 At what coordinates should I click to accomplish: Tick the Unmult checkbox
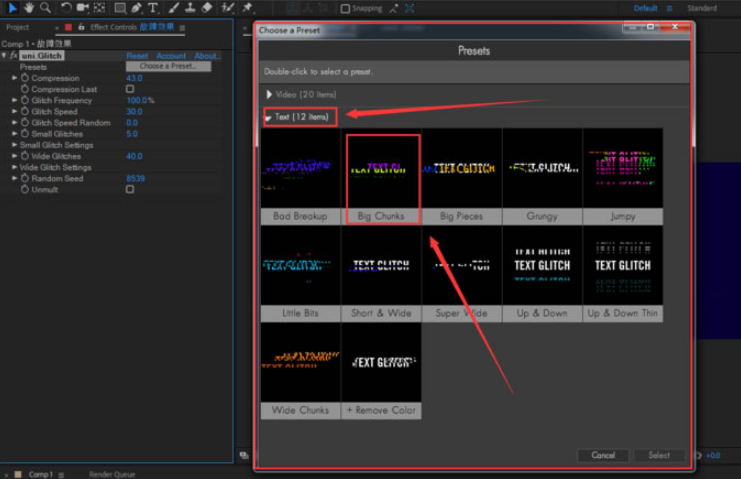click(x=130, y=189)
